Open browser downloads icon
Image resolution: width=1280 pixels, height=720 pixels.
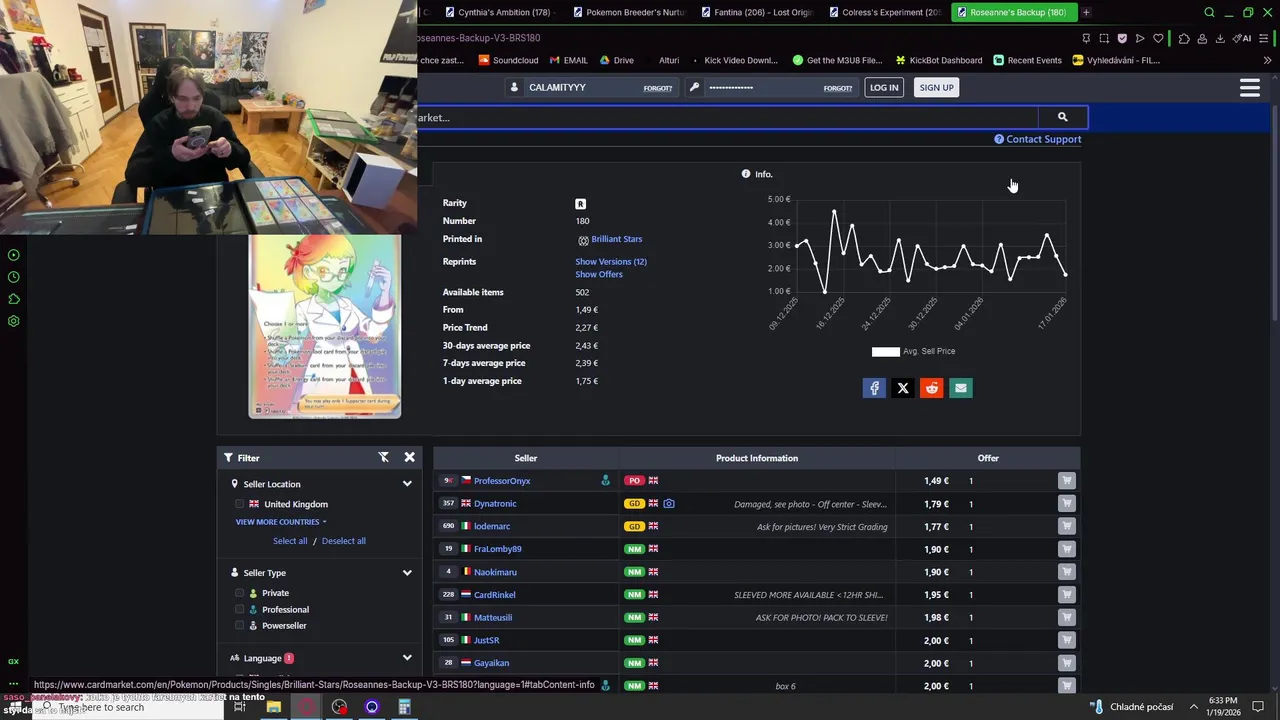pyautogui.click(x=1220, y=38)
